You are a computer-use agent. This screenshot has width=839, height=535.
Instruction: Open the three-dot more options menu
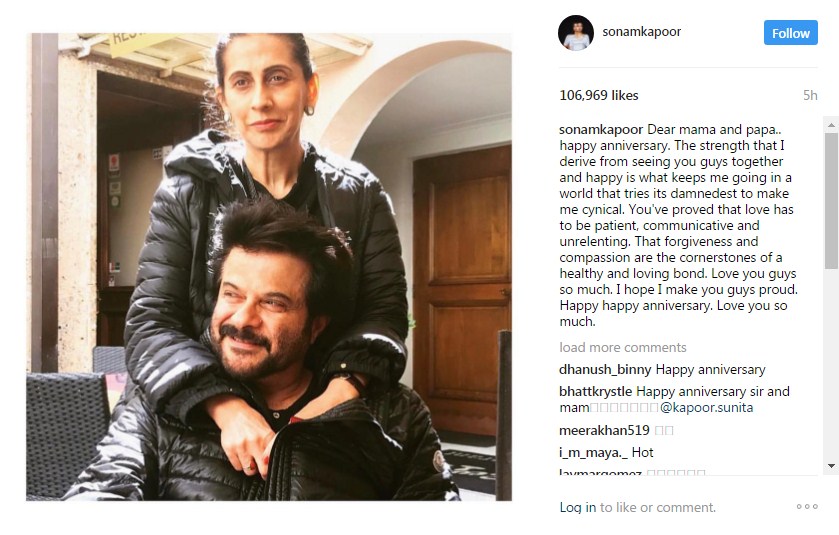[x=807, y=506]
